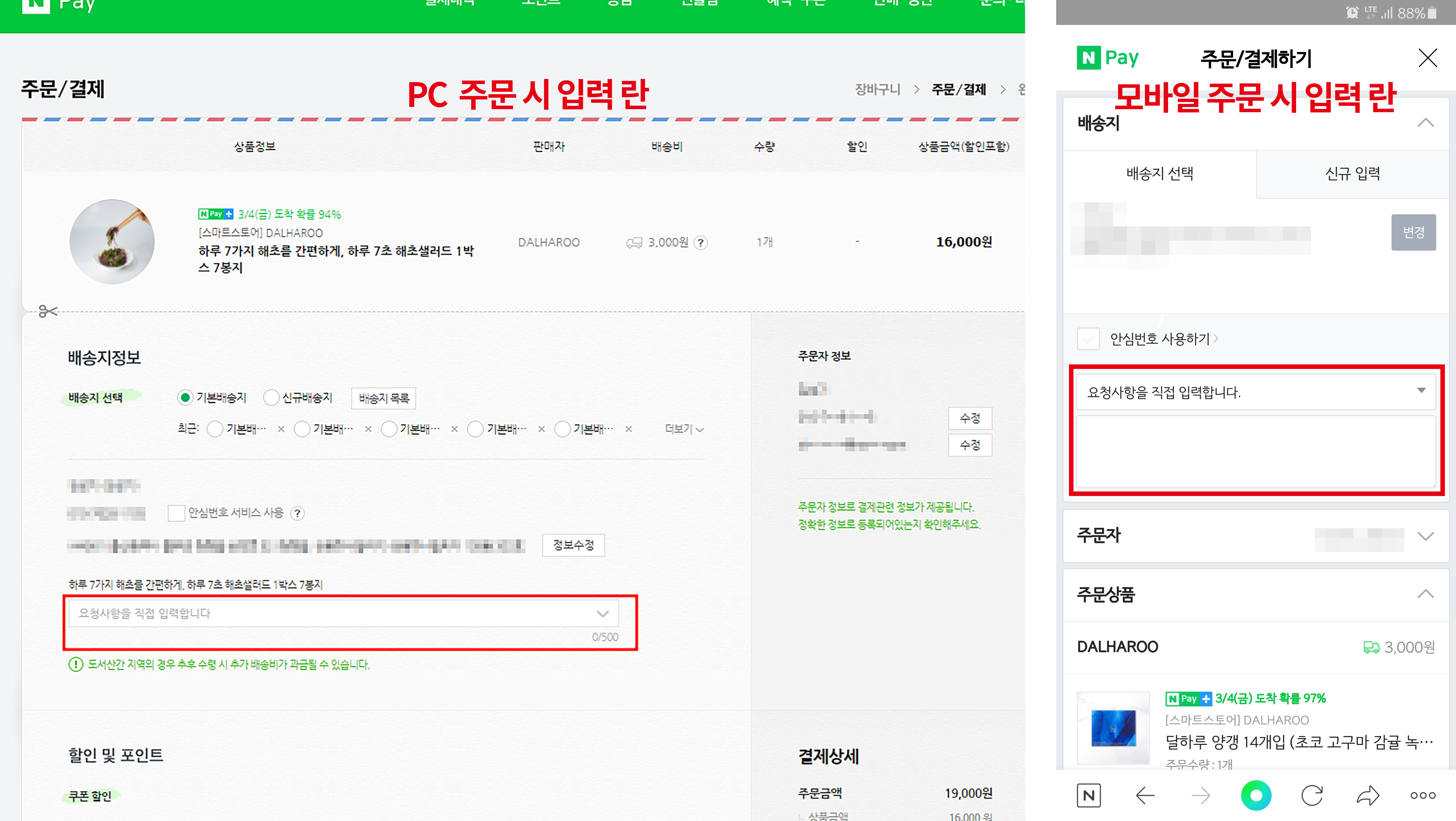1456x821 pixels.
Task: Switch to the 배송지 선택 tab
Action: coord(1160,174)
